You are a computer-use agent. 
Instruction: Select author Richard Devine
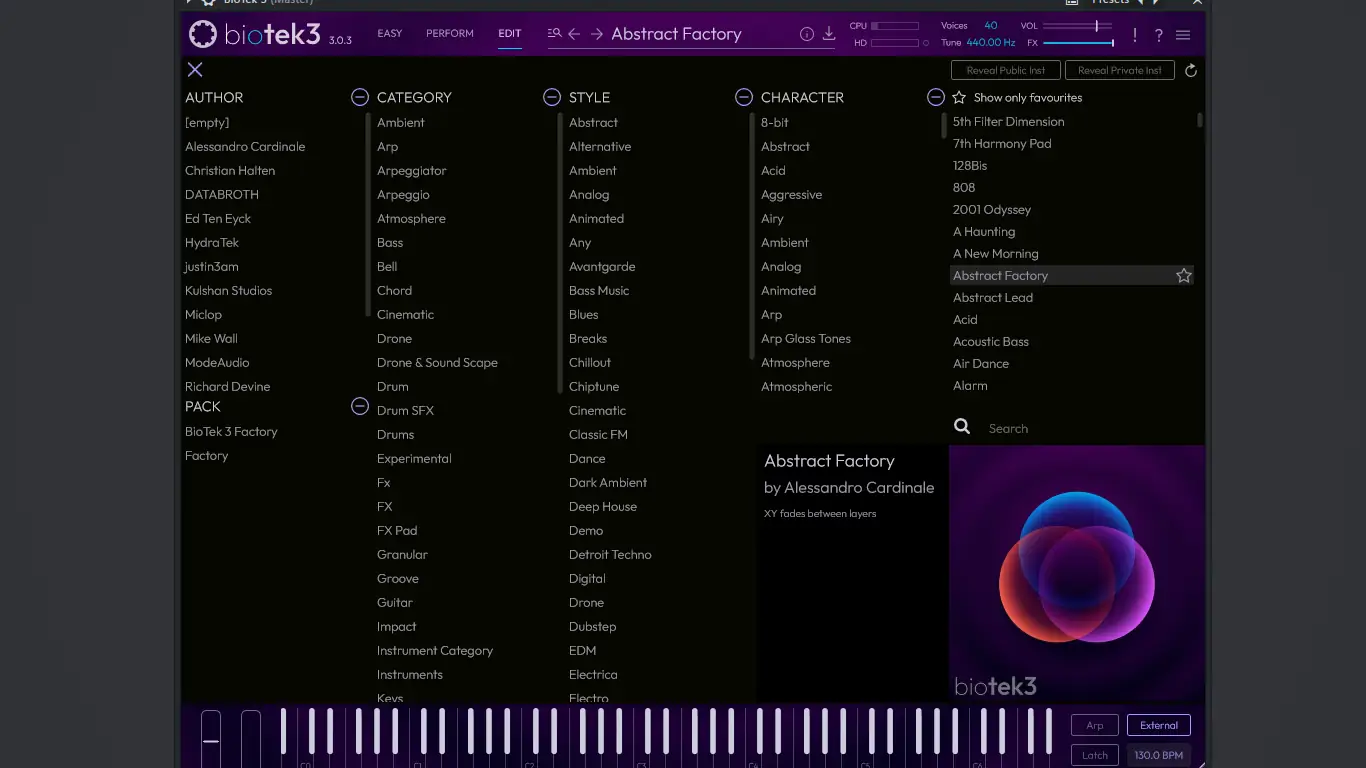(x=228, y=386)
